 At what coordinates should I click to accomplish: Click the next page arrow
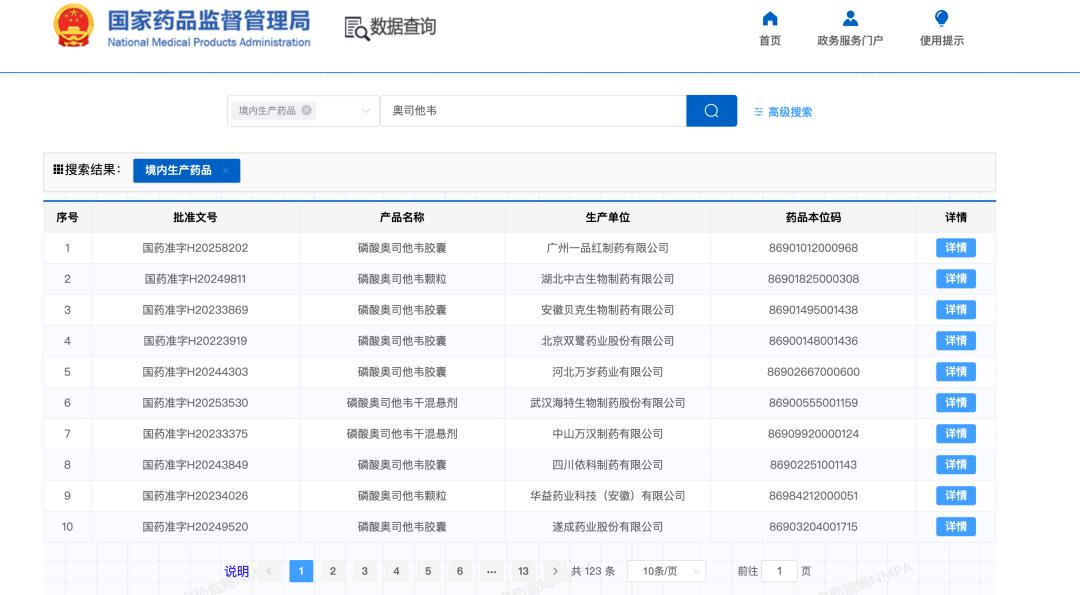pyautogui.click(x=555, y=571)
